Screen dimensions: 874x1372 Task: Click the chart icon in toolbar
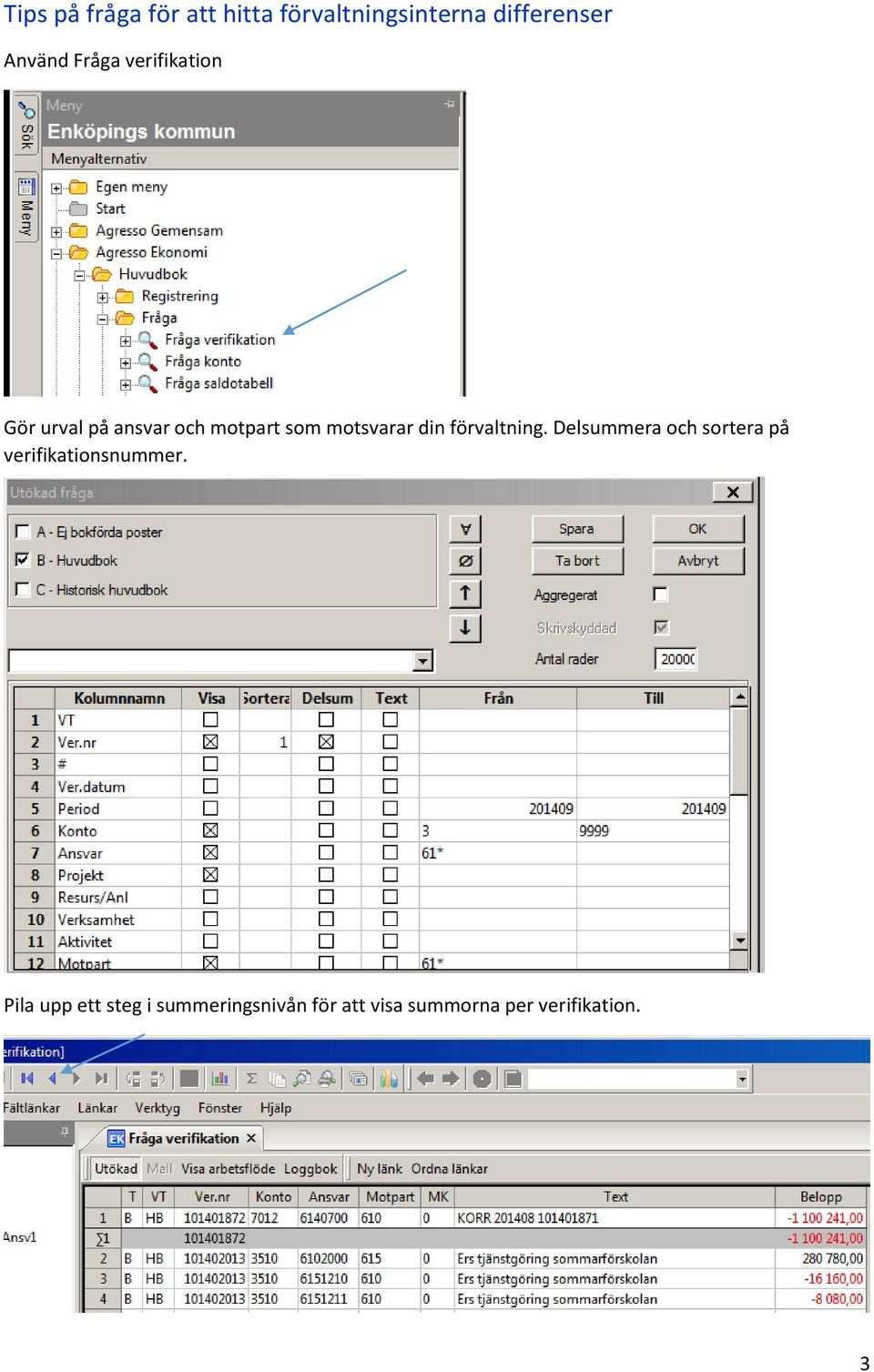[219, 1079]
